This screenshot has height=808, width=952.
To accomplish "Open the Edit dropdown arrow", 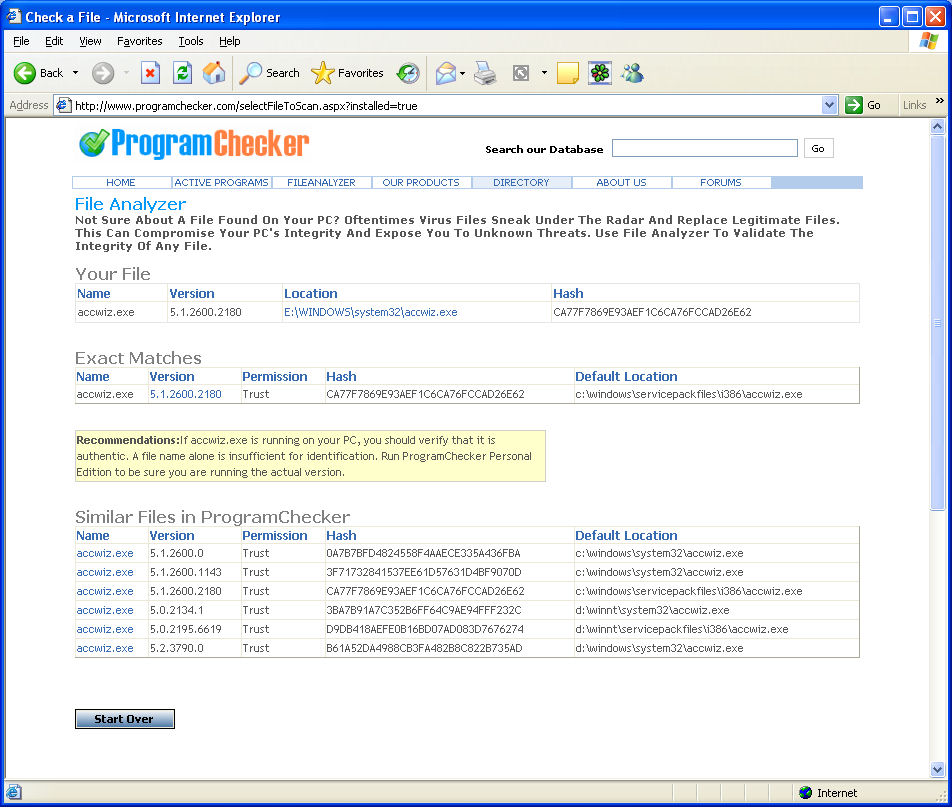I will 544,73.
